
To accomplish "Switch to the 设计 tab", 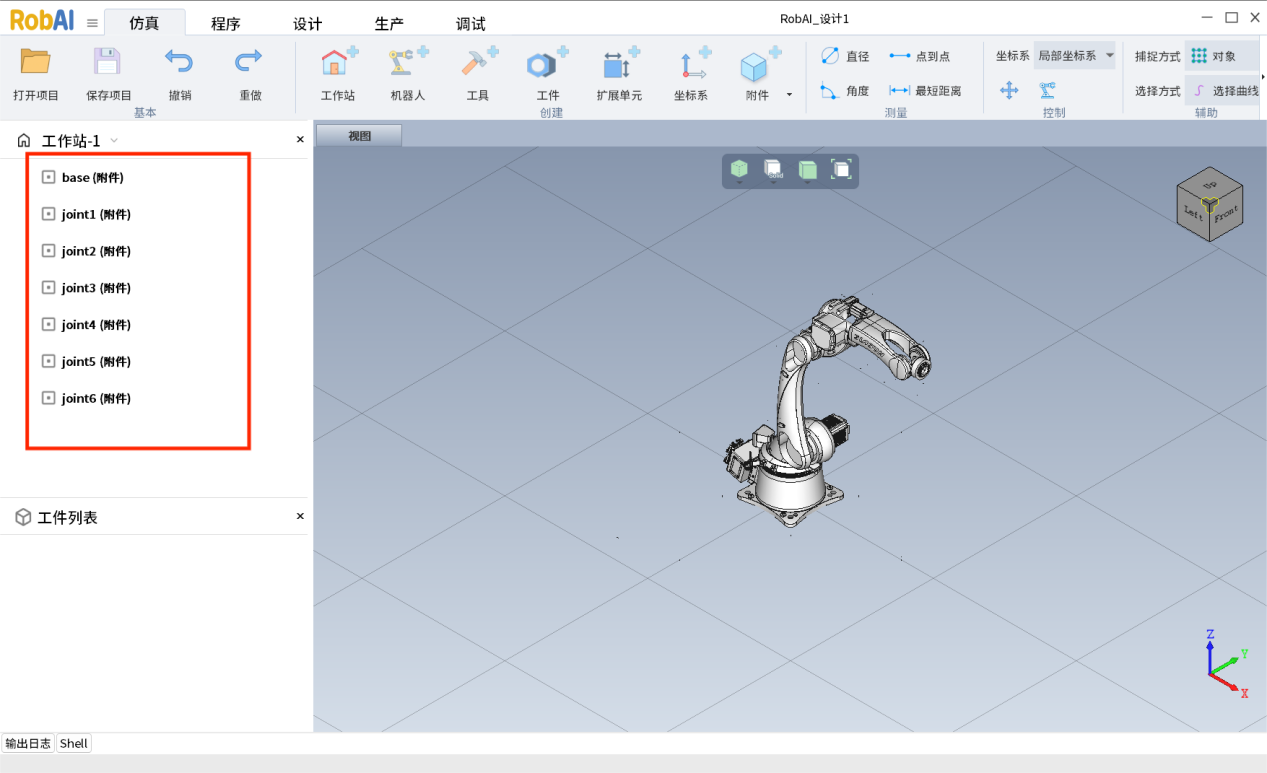I will [307, 24].
